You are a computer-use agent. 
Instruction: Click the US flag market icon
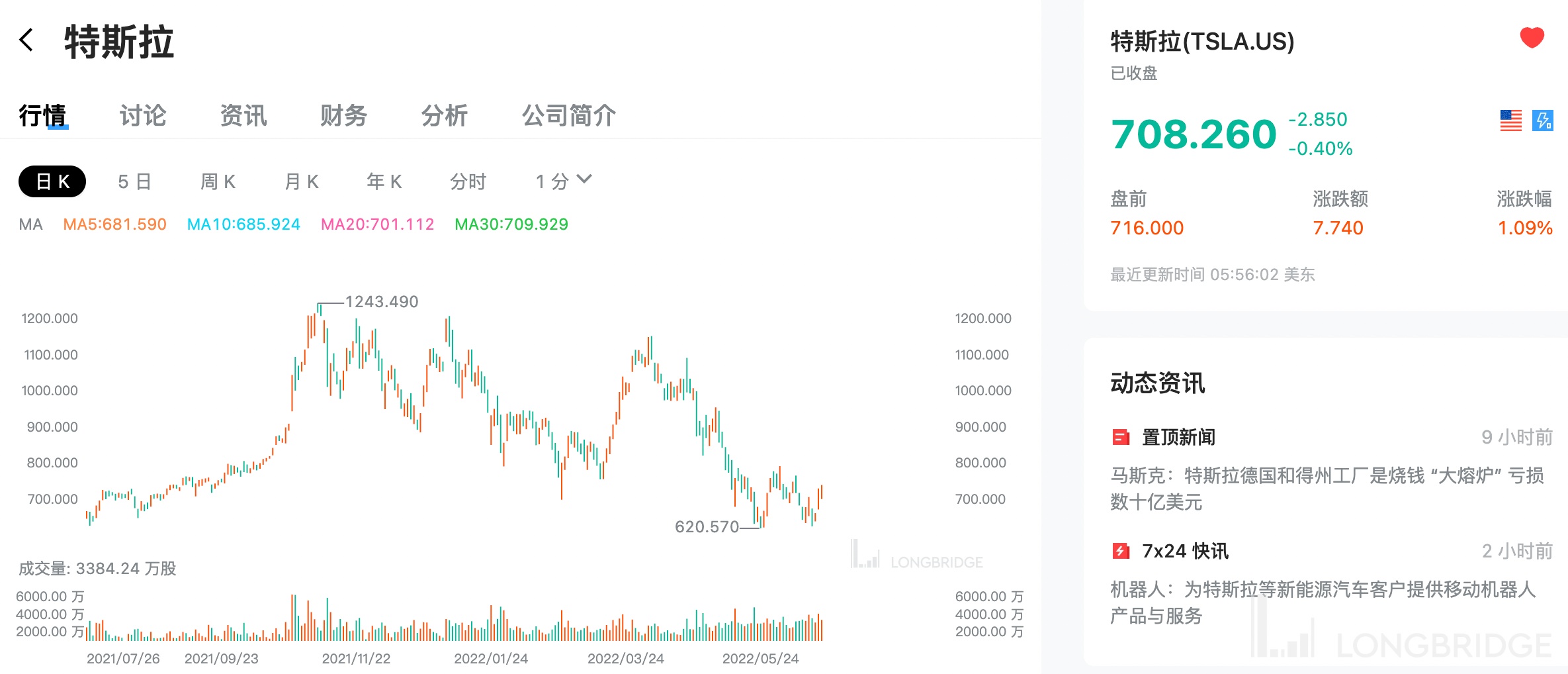1510,120
